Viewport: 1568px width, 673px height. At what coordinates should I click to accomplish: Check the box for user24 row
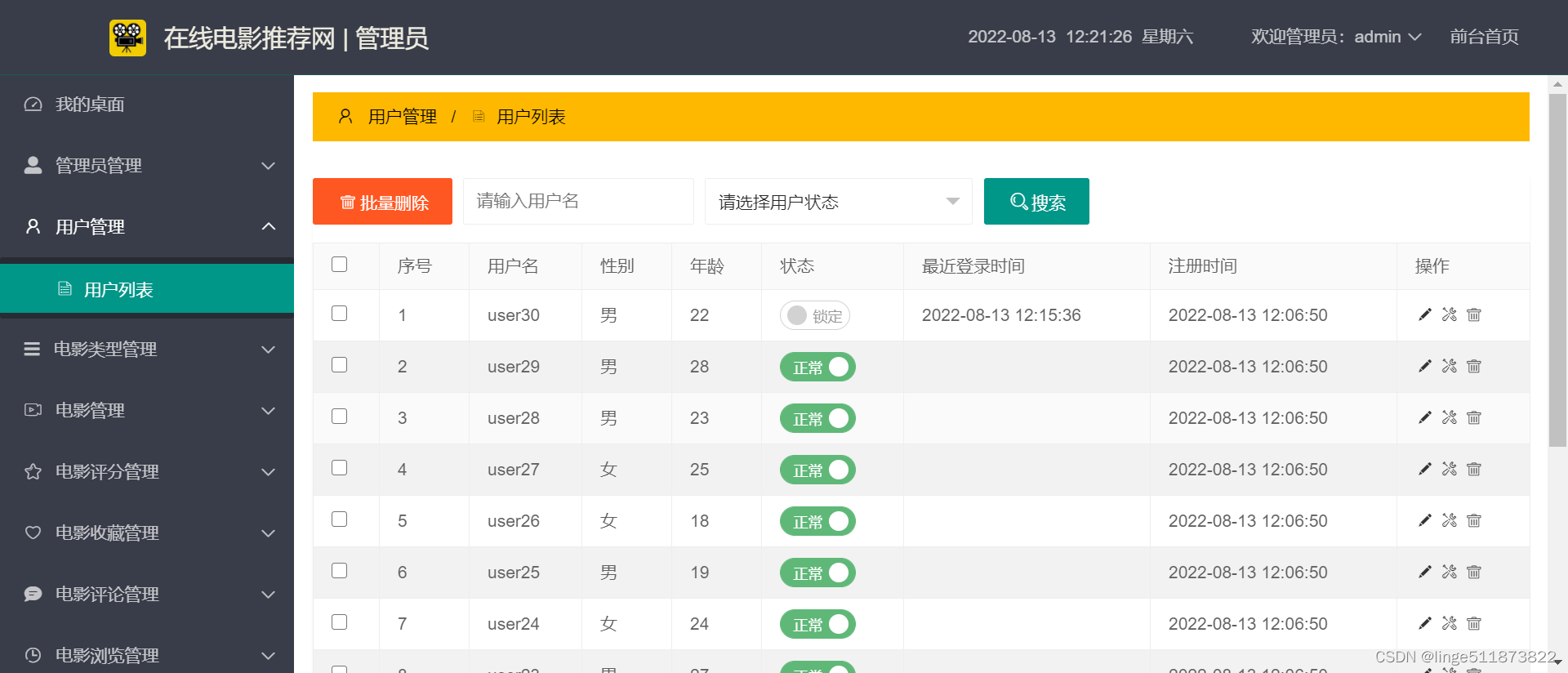(340, 622)
